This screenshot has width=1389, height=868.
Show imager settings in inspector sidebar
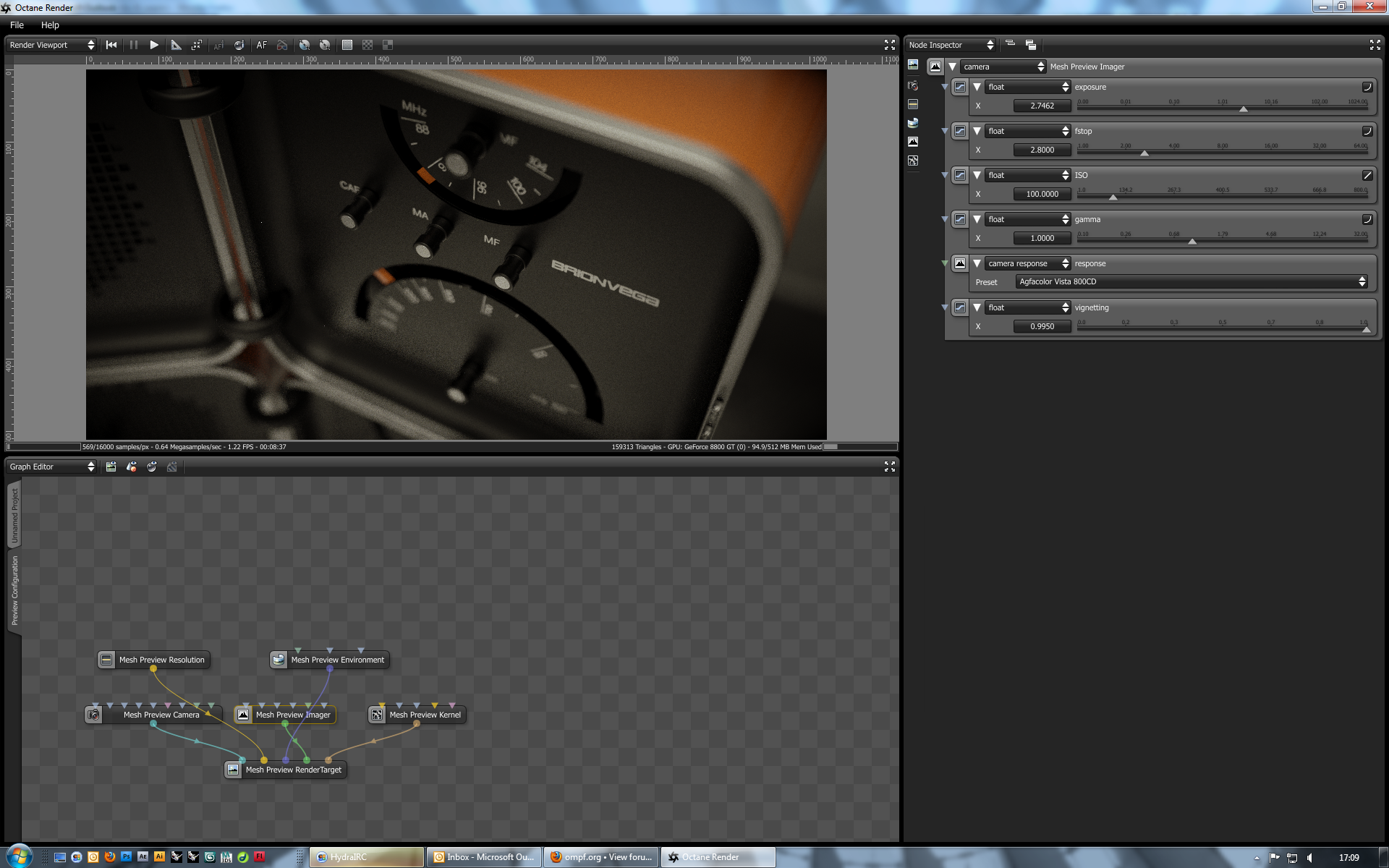(x=913, y=142)
